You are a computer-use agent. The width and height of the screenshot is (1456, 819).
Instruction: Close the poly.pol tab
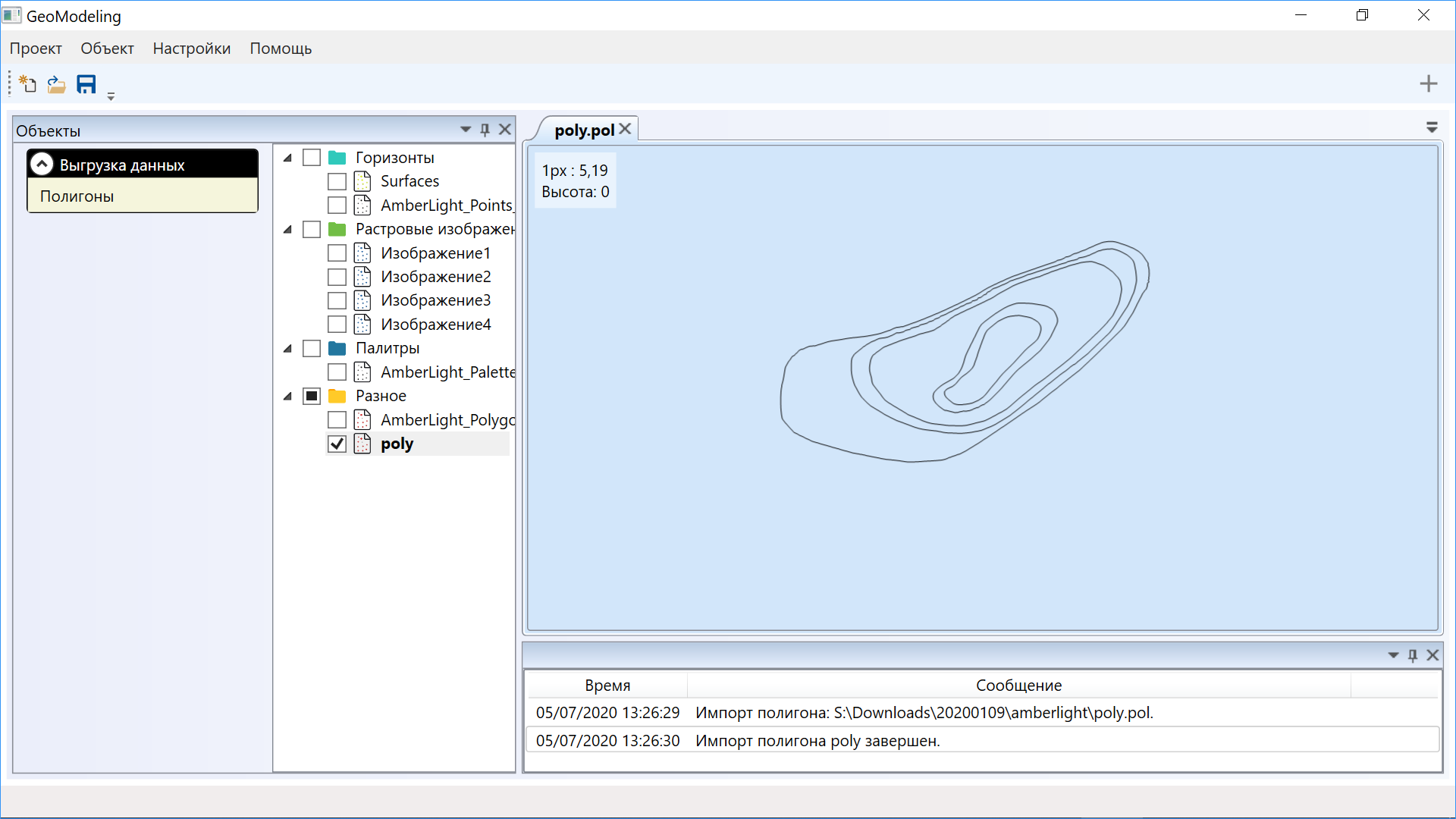point(625,129)
